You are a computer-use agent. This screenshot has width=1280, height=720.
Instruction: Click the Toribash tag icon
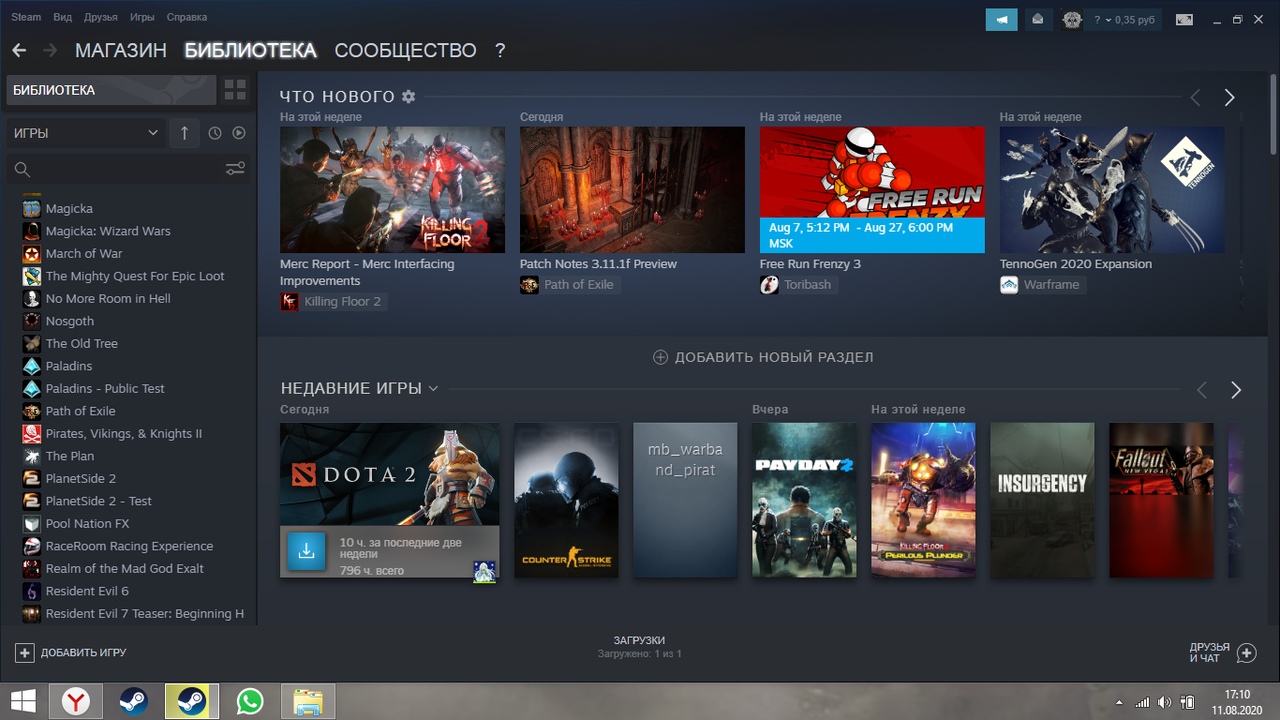tap(769, 284)
